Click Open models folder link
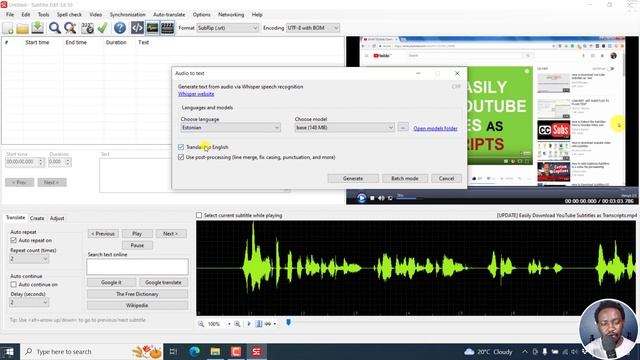The width and height of the screenshot is (640, 360). pyautogui.click(x=435, y=128)
